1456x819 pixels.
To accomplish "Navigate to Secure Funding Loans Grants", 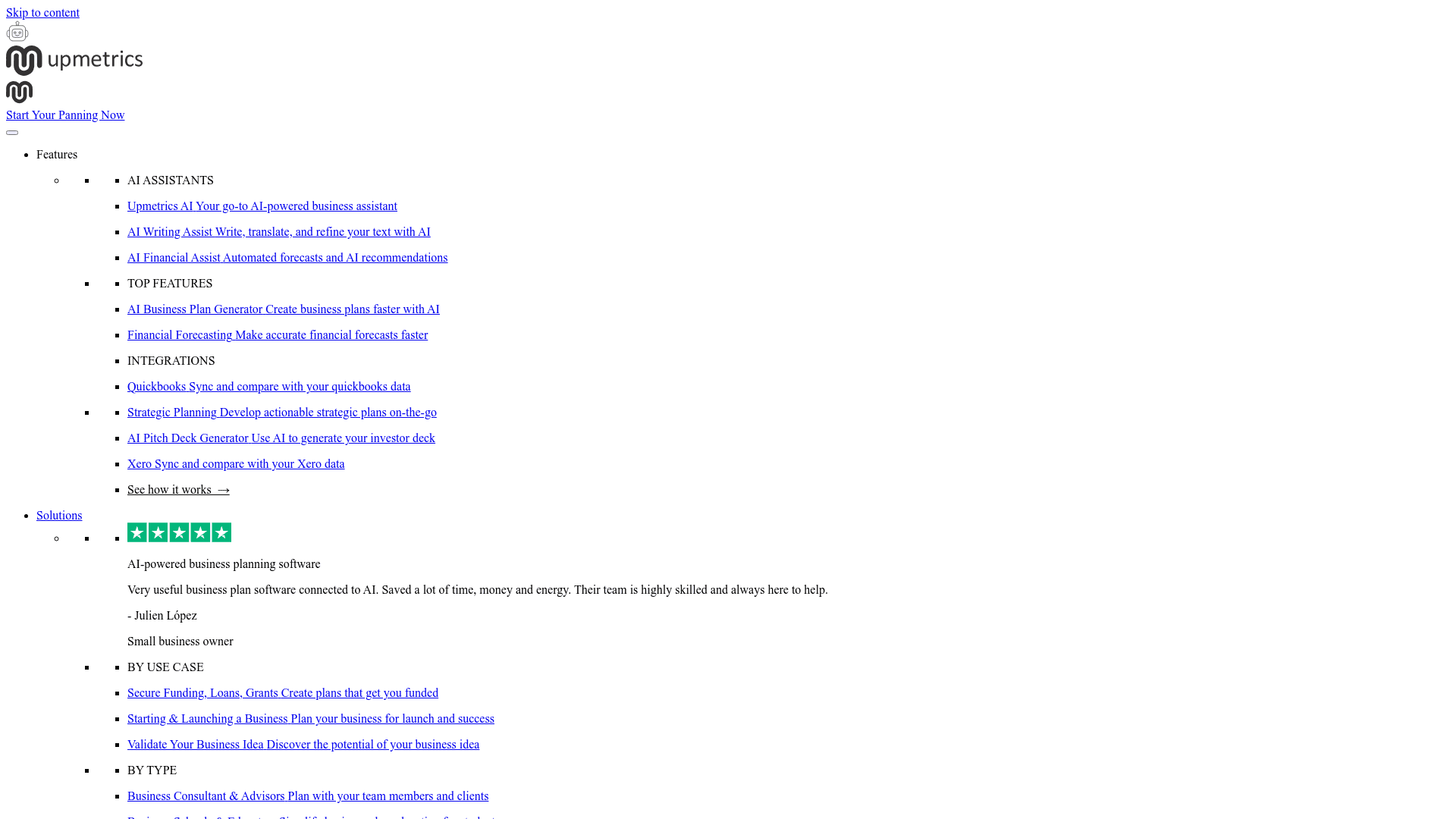I will pos(283,692).
